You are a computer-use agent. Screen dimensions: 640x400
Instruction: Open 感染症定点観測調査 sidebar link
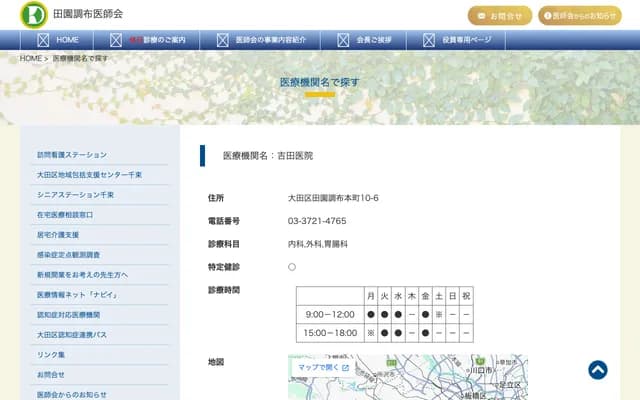point(68,255)
